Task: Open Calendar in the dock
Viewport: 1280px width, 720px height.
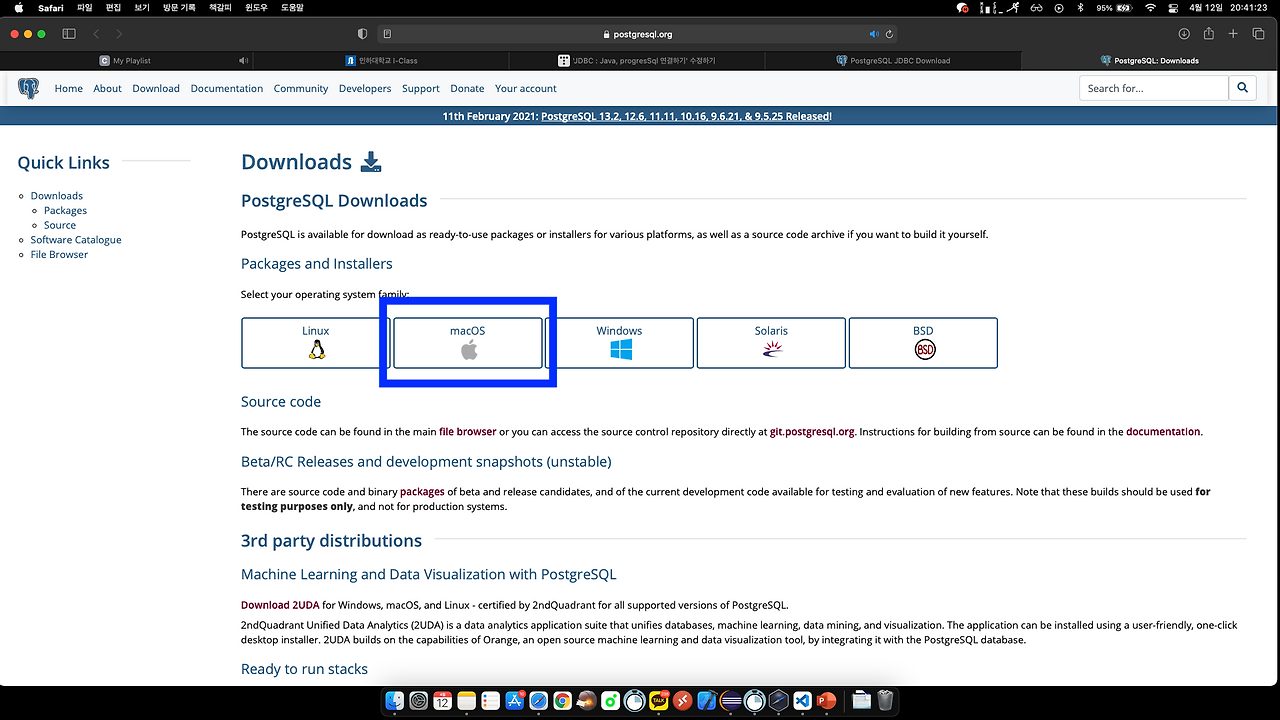Action: (x=443, y=701)
